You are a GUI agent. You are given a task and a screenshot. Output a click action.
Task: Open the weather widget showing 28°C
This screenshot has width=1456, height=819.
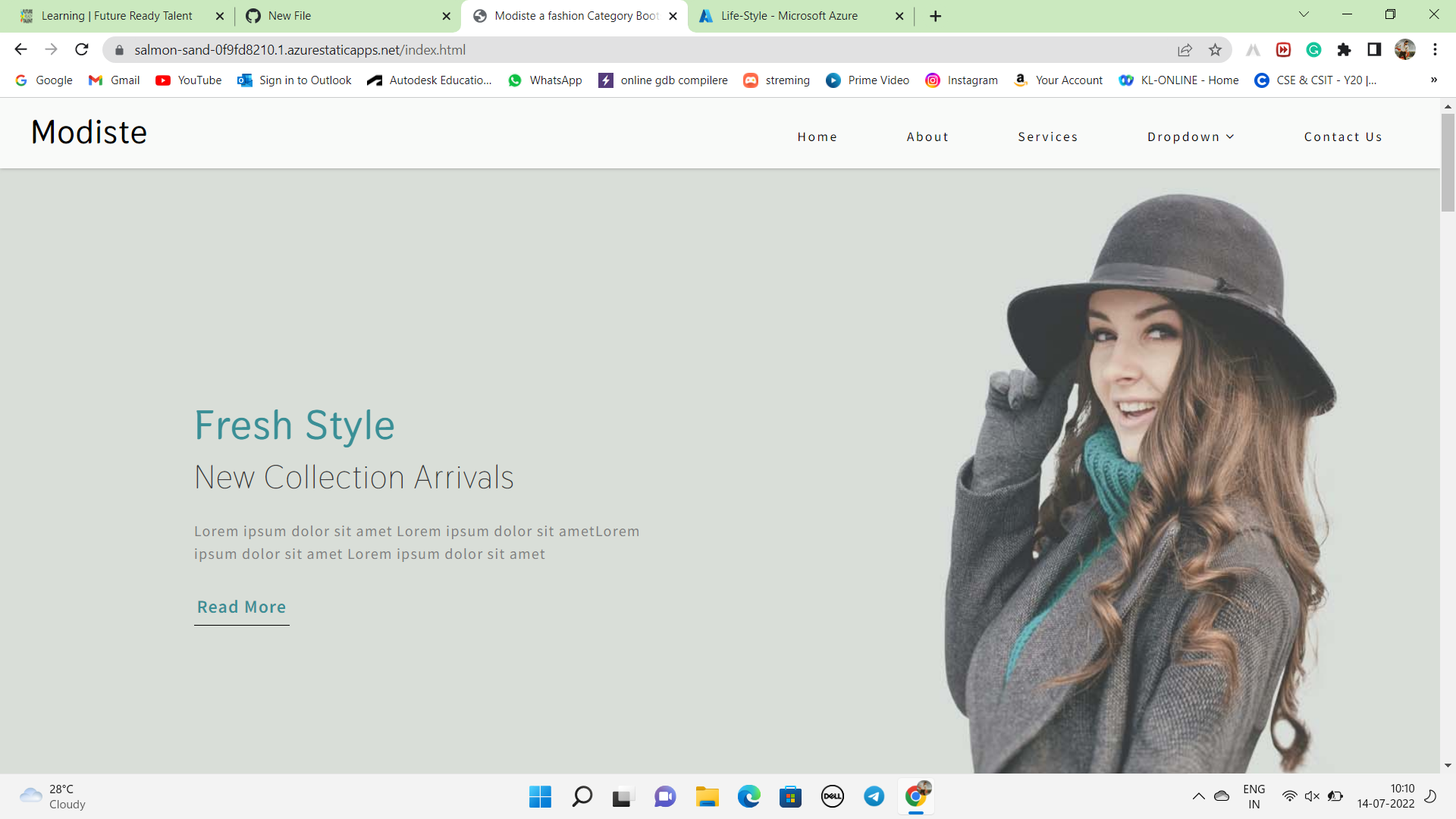53,796
